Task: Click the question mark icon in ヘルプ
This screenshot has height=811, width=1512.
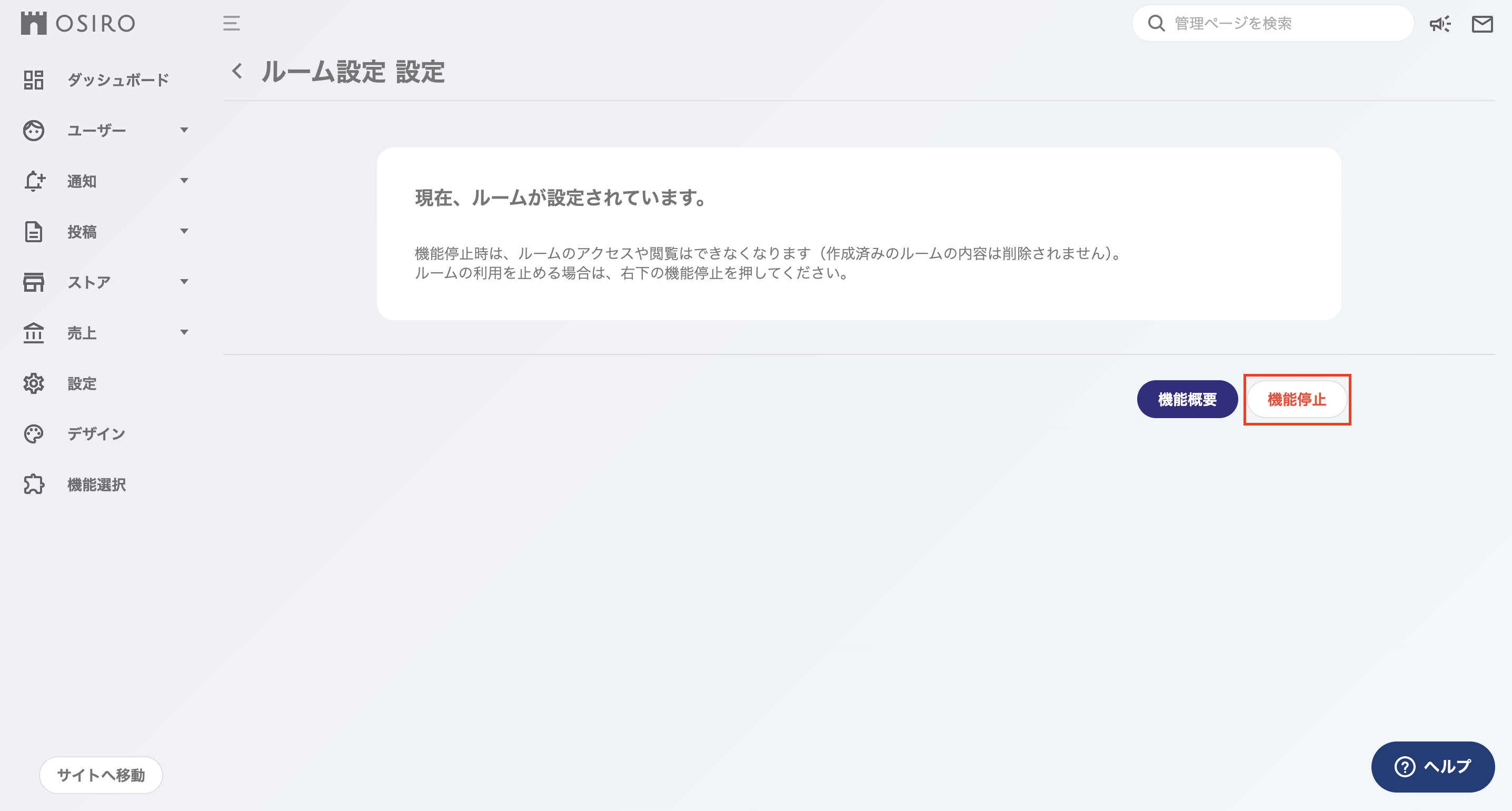Action: (x=1405, y=766)
